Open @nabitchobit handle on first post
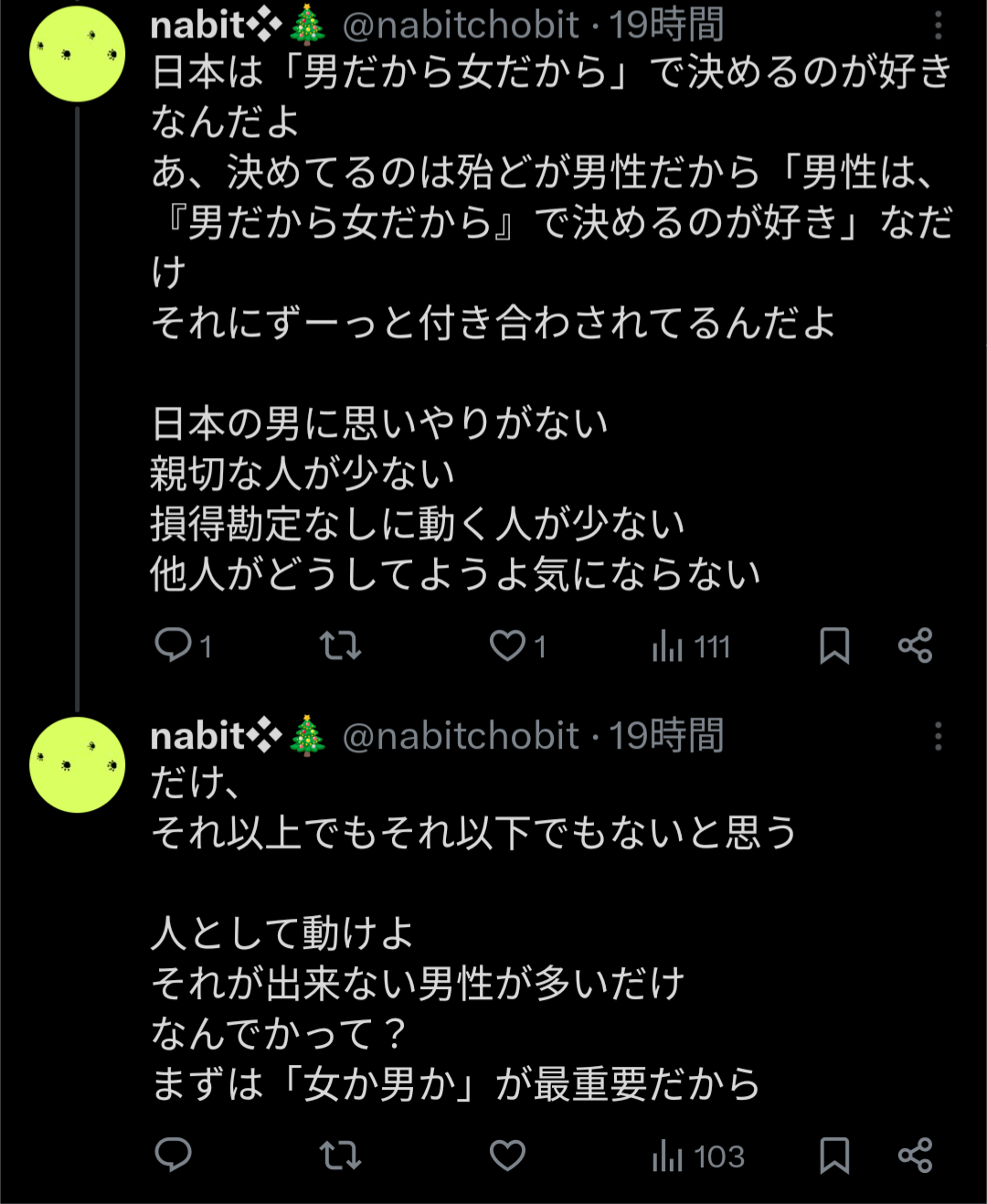The height and width of the screenshot is (1204, 987). coord(461,26)
